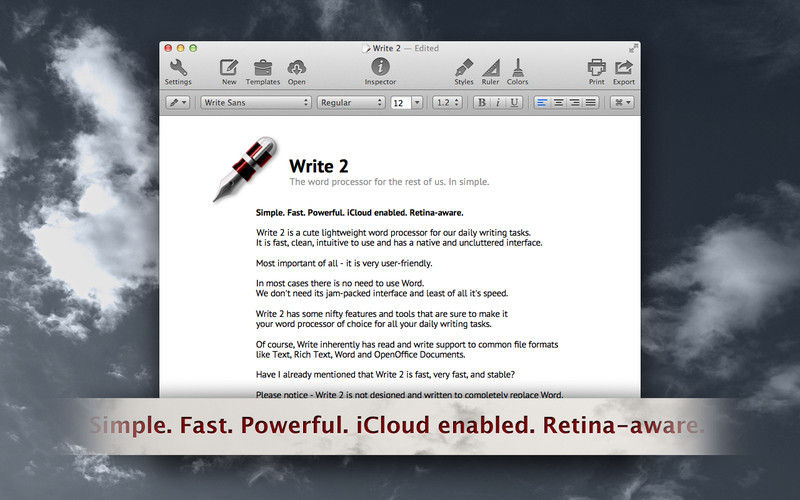Toggle the Ruler
Screen dimensions: 800x500
click(490, 72)
